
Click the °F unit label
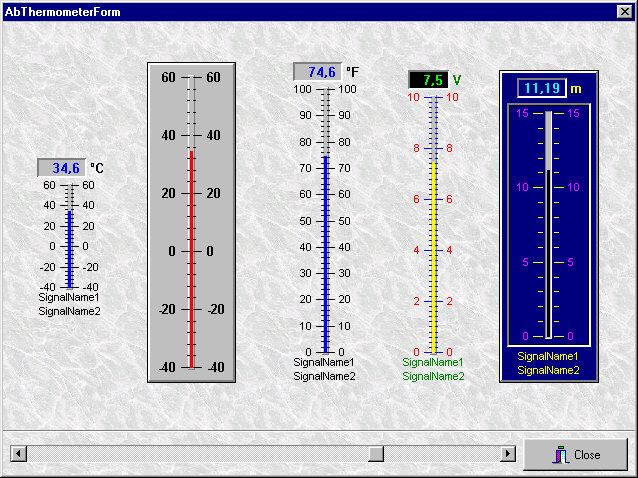coord(352,72)
